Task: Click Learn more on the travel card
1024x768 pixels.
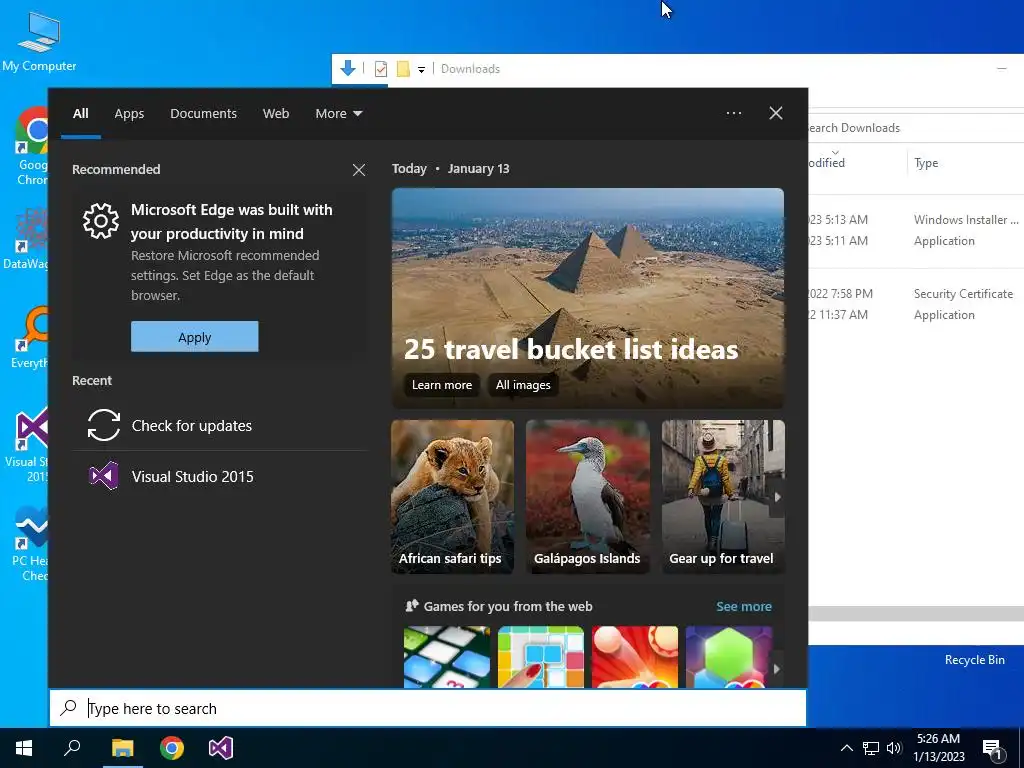Action: click(x=441, y=385)
